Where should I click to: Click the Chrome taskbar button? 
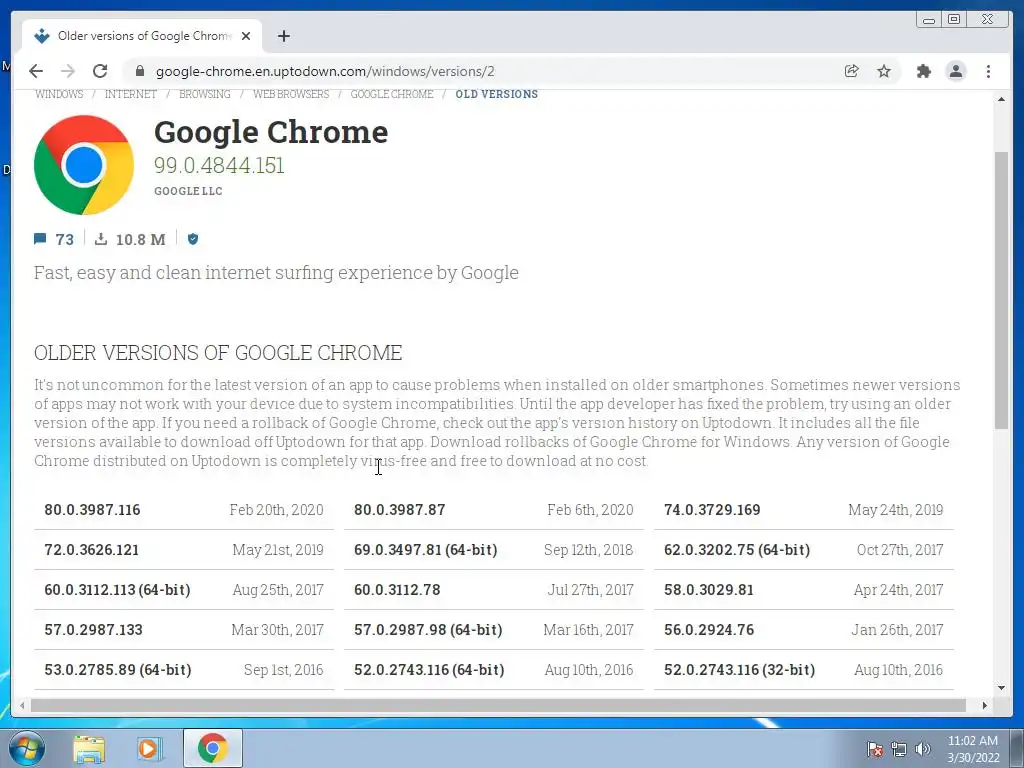pos(213,748)
